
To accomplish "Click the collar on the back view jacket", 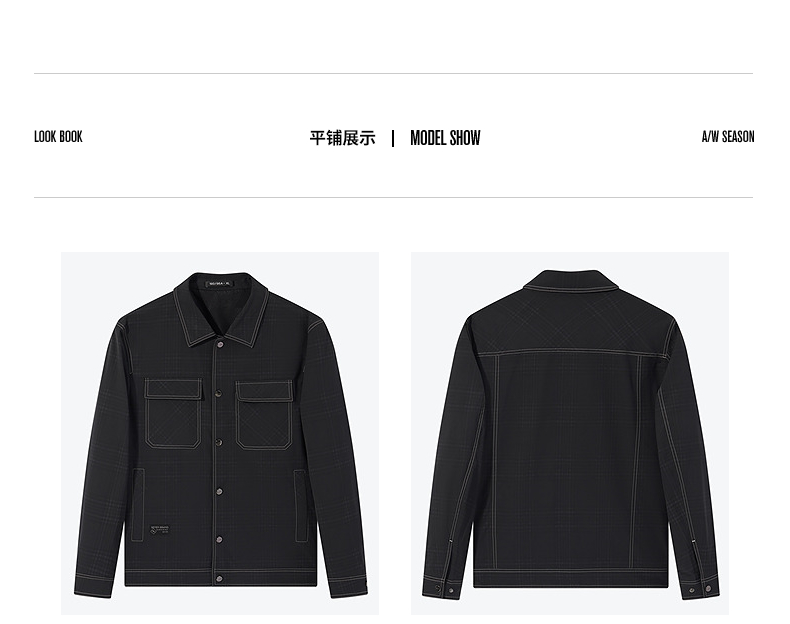I will coord(569,281).
